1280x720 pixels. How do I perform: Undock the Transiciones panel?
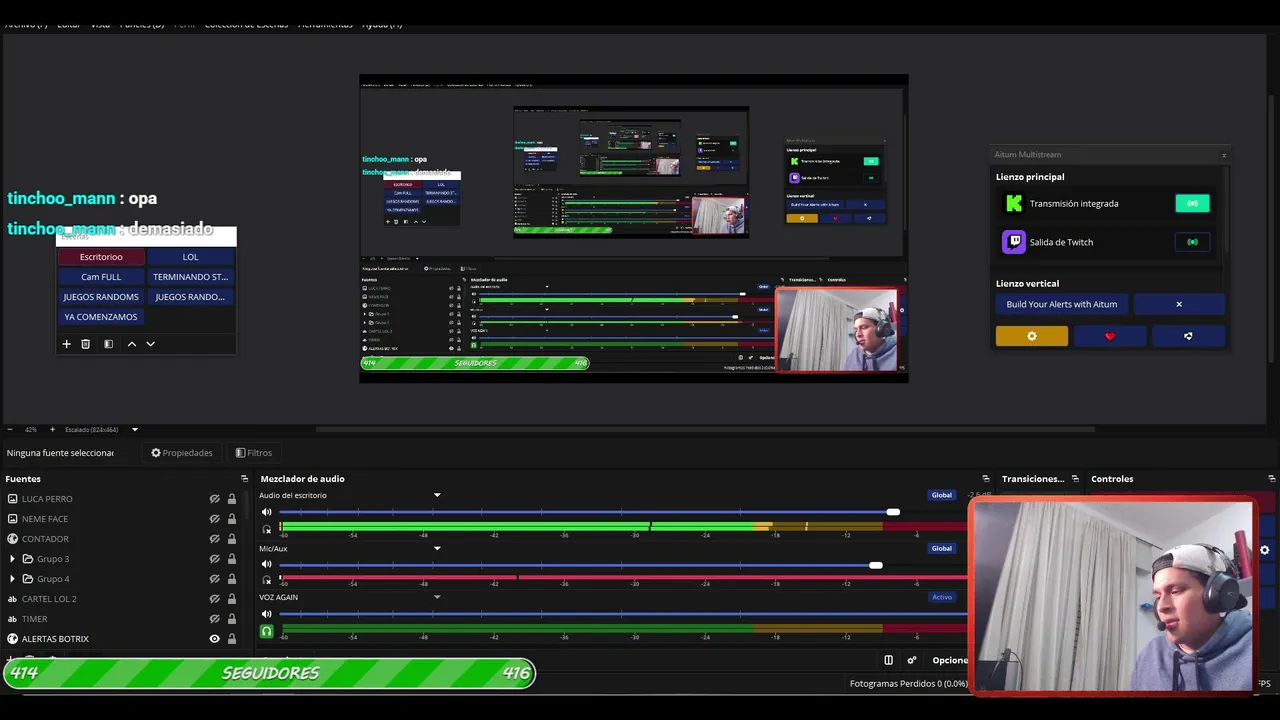[x=1075, y=479]
